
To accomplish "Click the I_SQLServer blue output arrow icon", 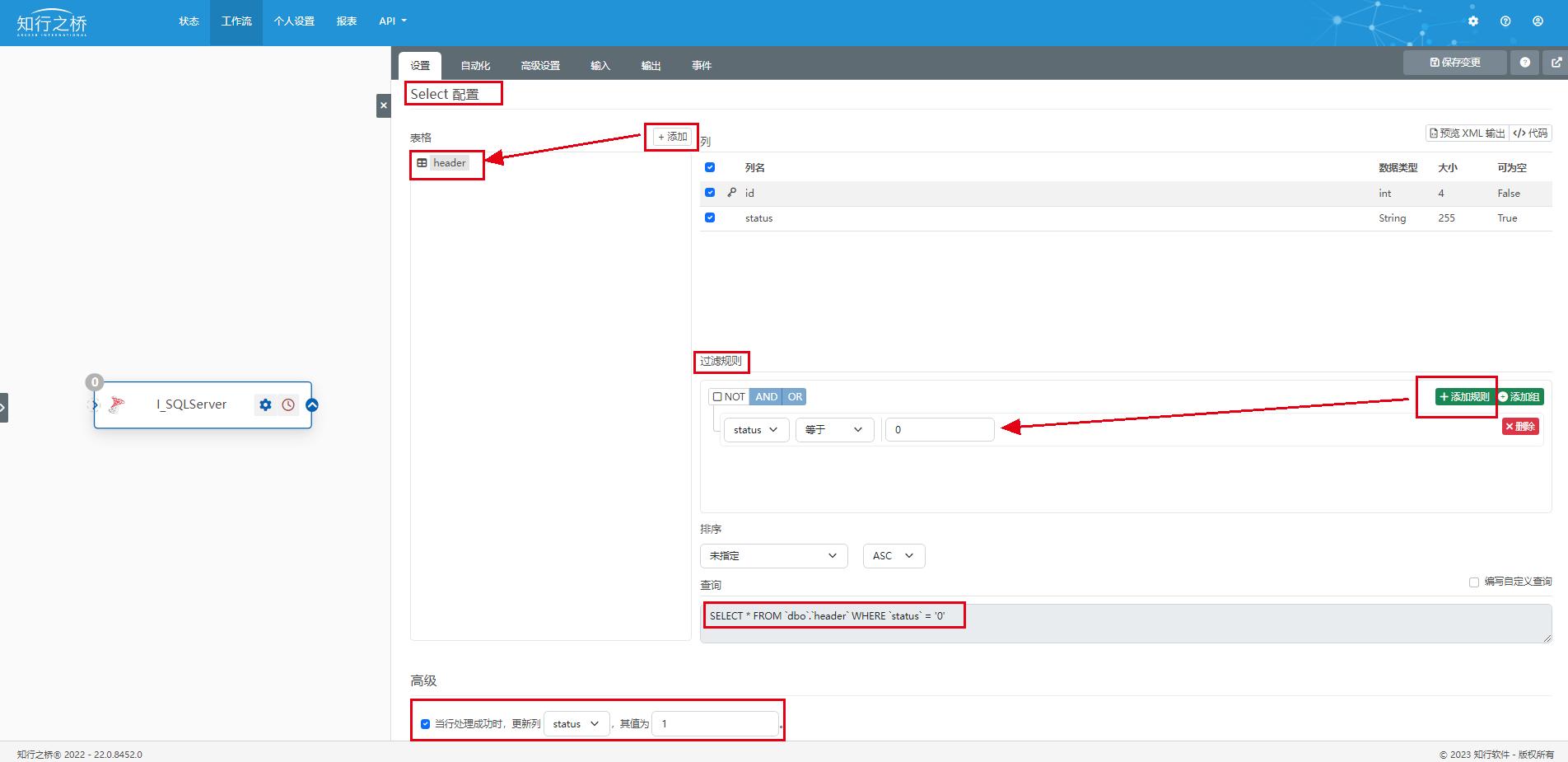I will (312, 404).
